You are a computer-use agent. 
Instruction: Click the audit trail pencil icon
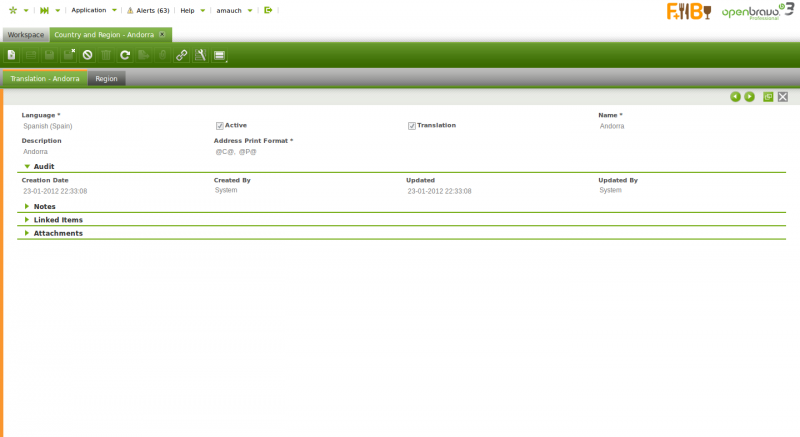[200, 55]
